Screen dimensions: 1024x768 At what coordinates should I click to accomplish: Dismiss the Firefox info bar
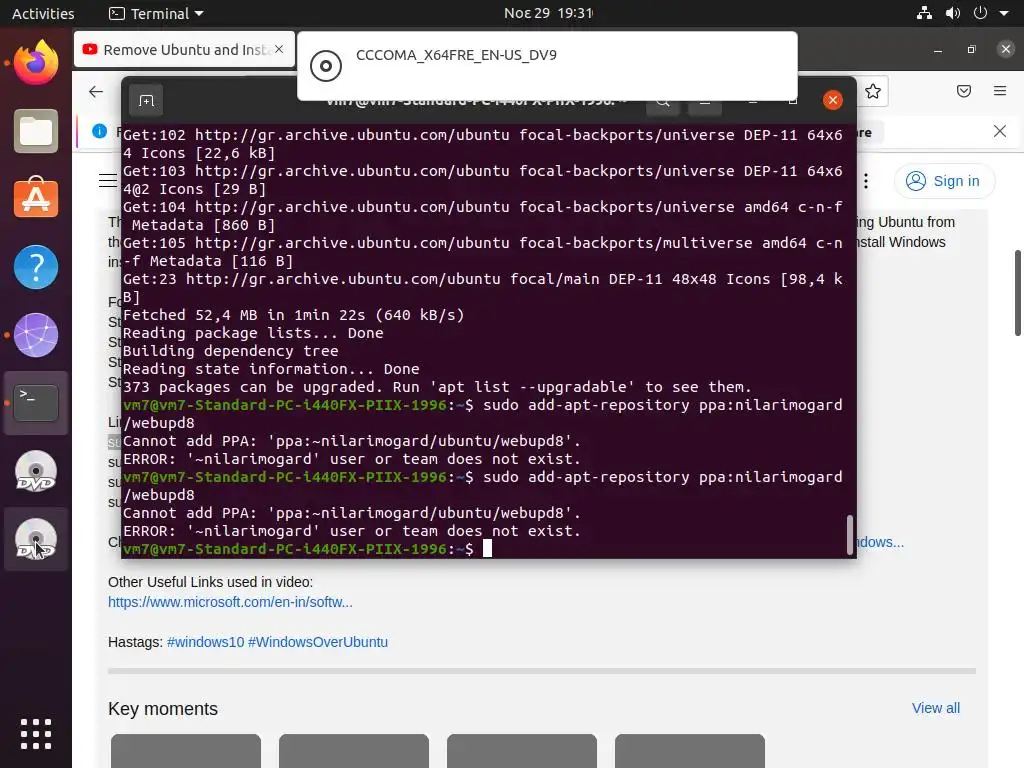coord(1000,131)
